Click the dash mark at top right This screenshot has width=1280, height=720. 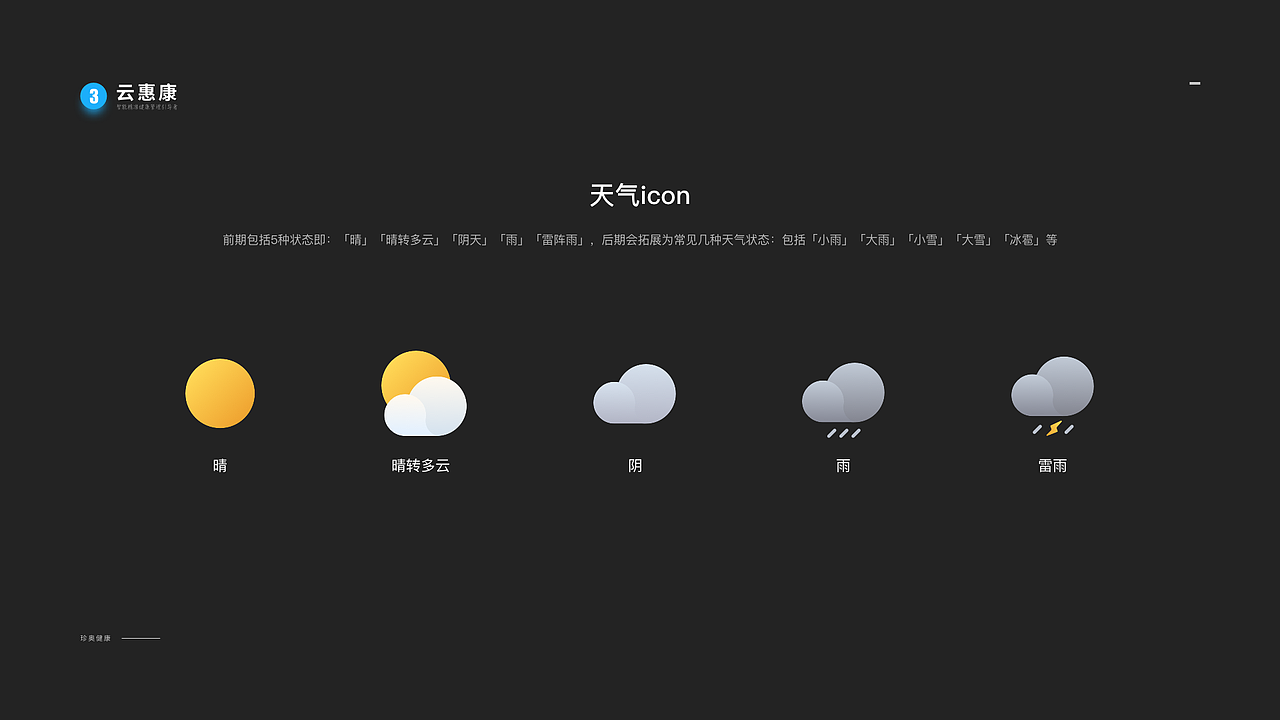pyautogui.click(x=1194, y=83)
